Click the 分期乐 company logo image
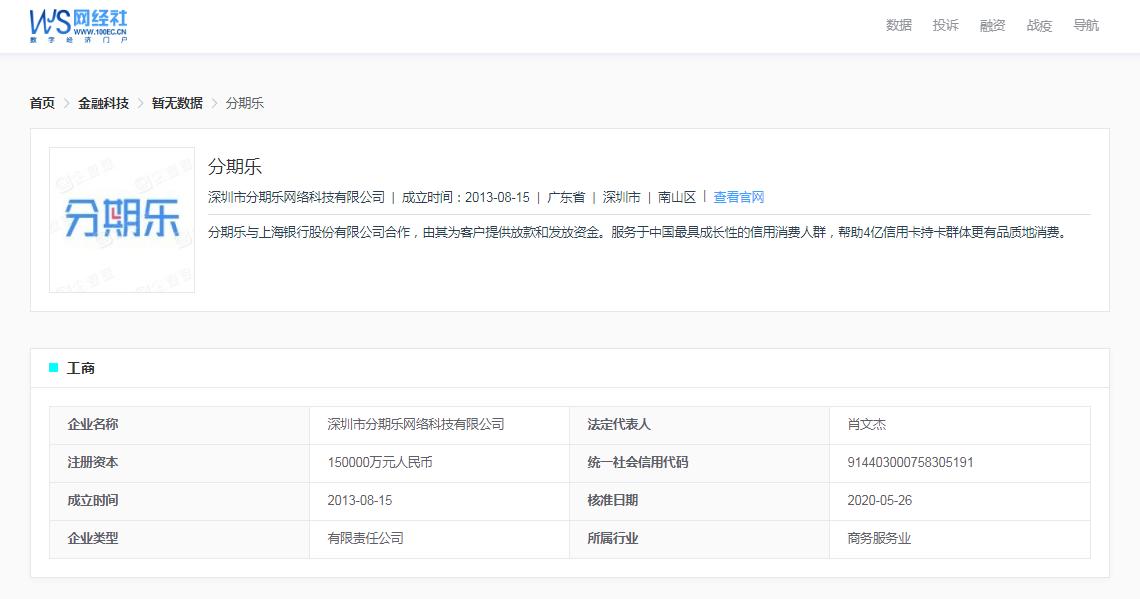The image size is (1140, 599). click(121, 218)
